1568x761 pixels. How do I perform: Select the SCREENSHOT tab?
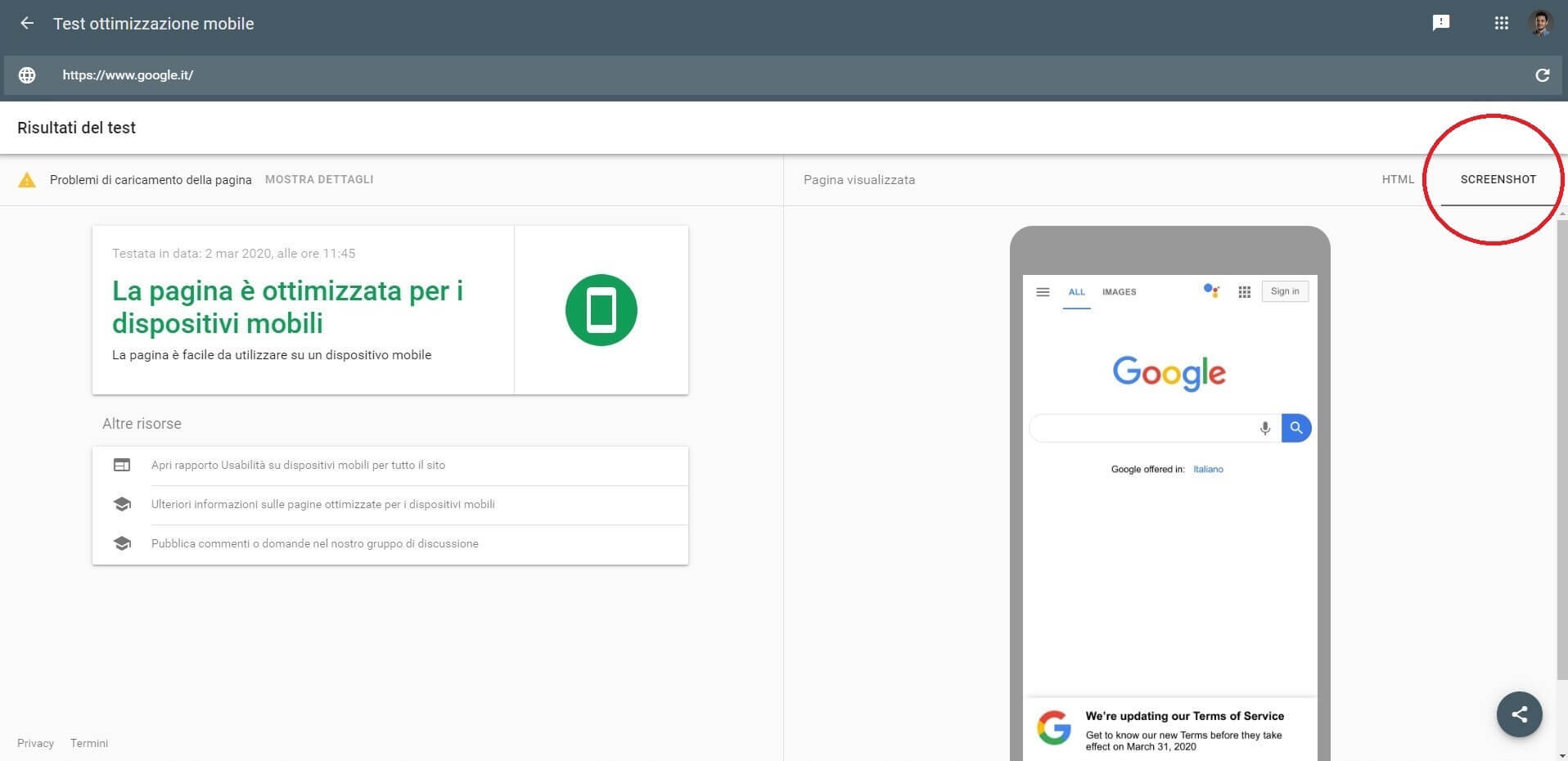point(1498,179)
